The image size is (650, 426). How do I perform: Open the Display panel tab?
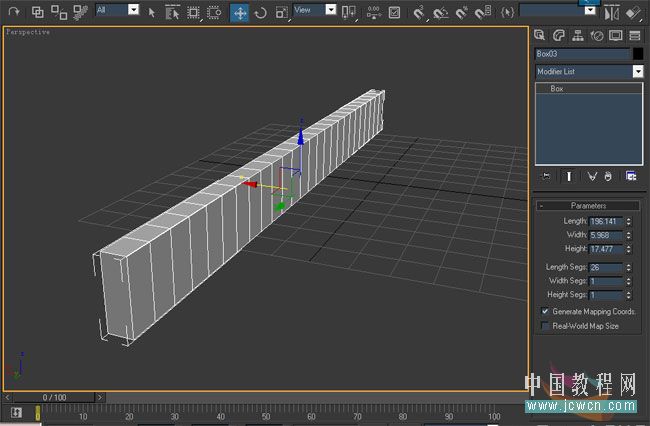pos(616,35)
